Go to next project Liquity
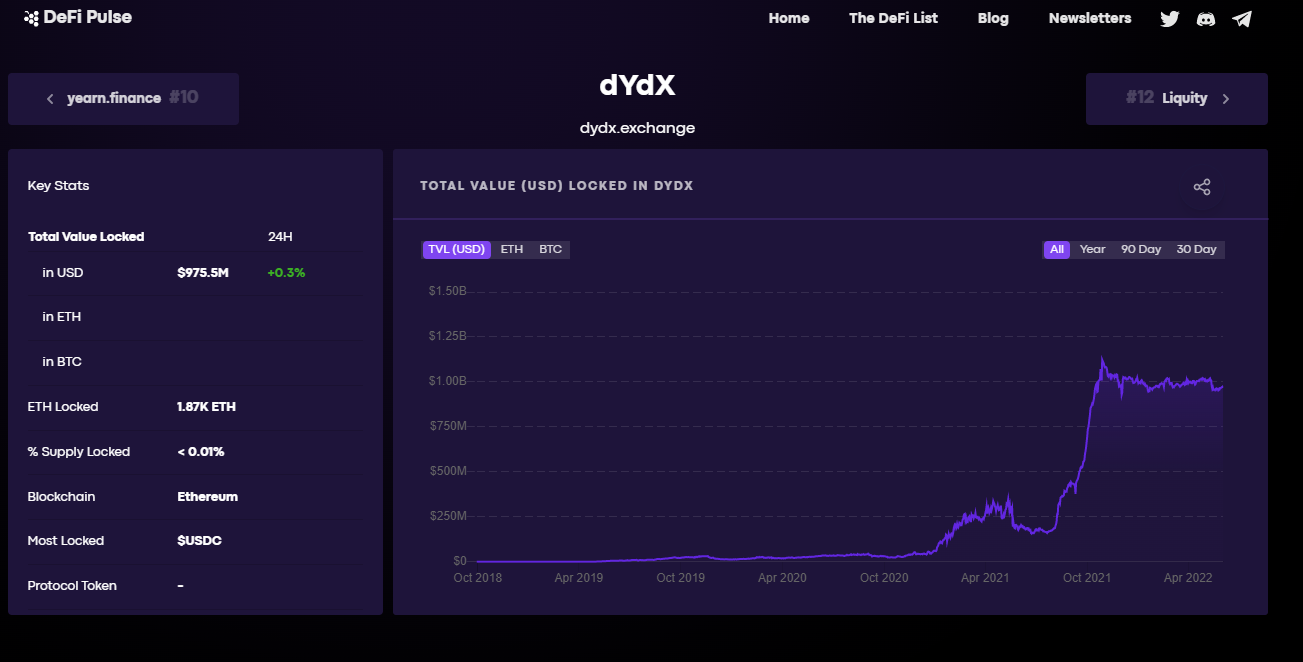Image resolution: width=1303 pixels, height=662 pixels. pos(1177,99)
